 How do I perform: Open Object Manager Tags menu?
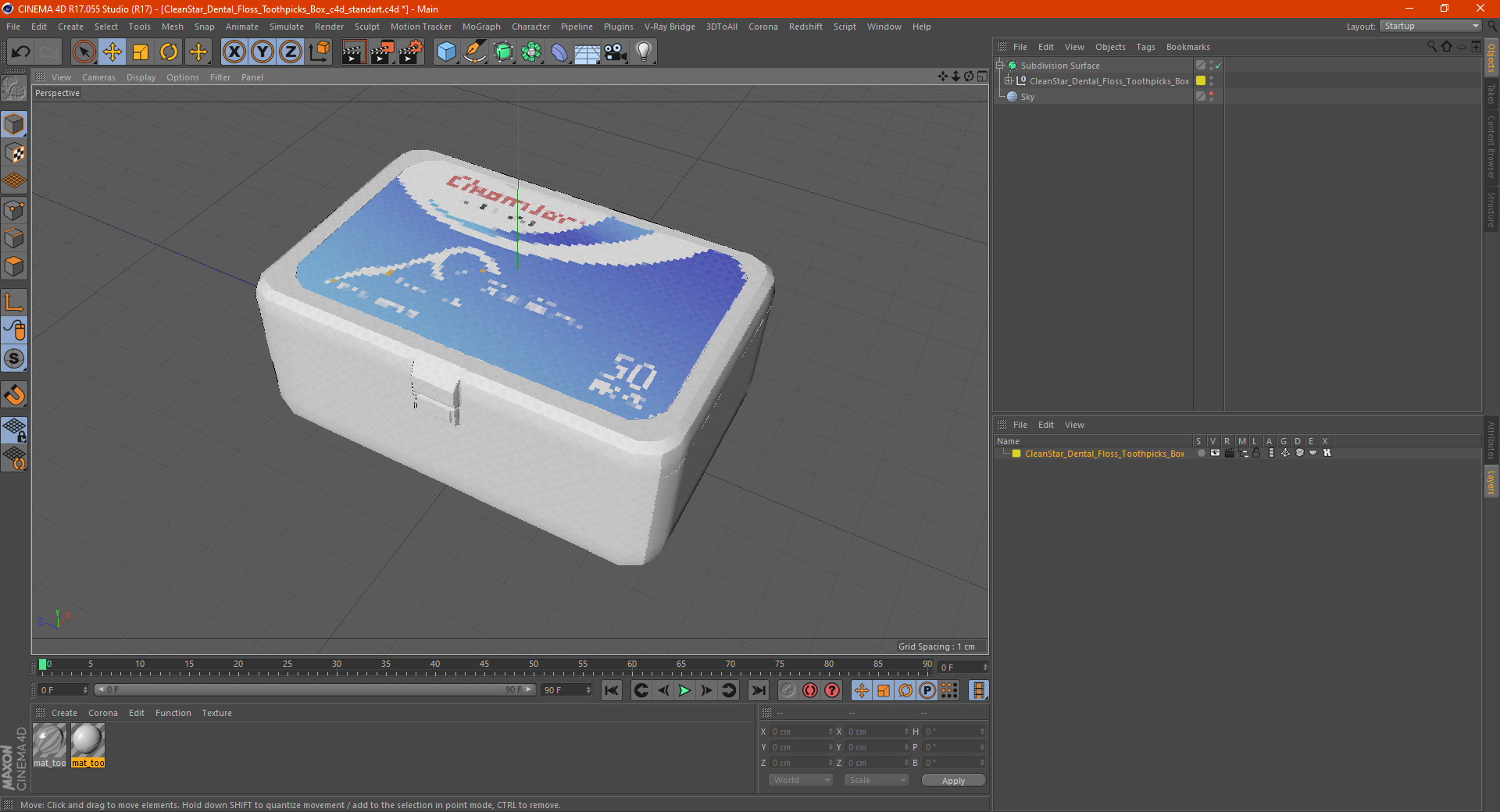coord(1145,47)
